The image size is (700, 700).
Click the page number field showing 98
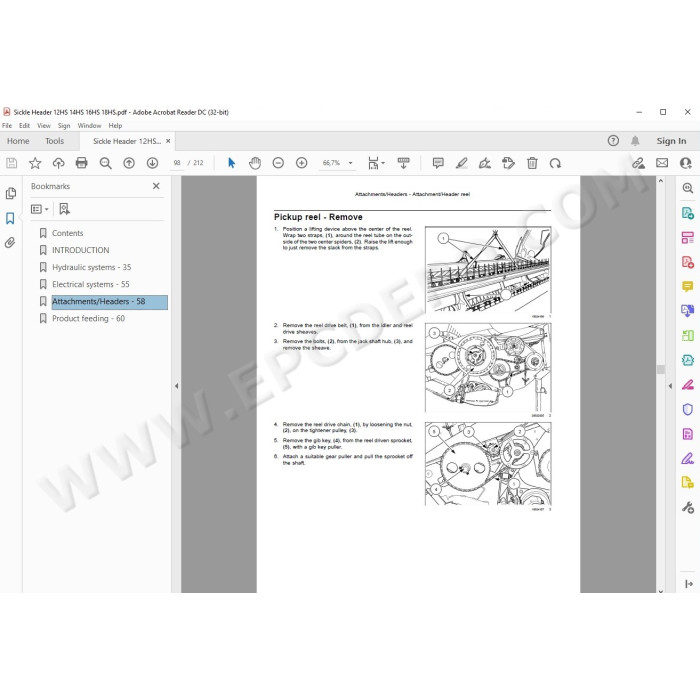(x=177, y=163)
